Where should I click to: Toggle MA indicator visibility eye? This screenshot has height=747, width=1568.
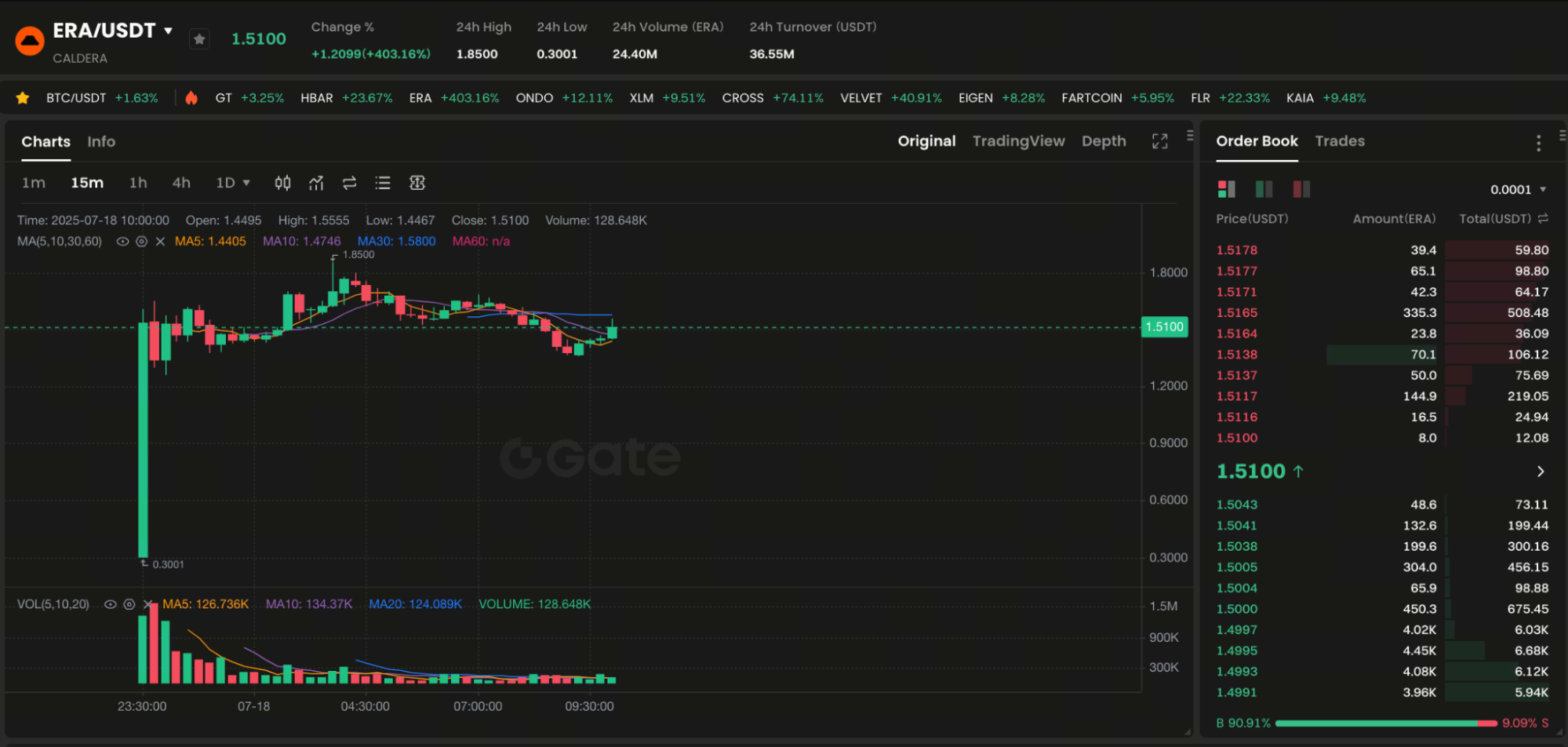(x=122, y=242)
